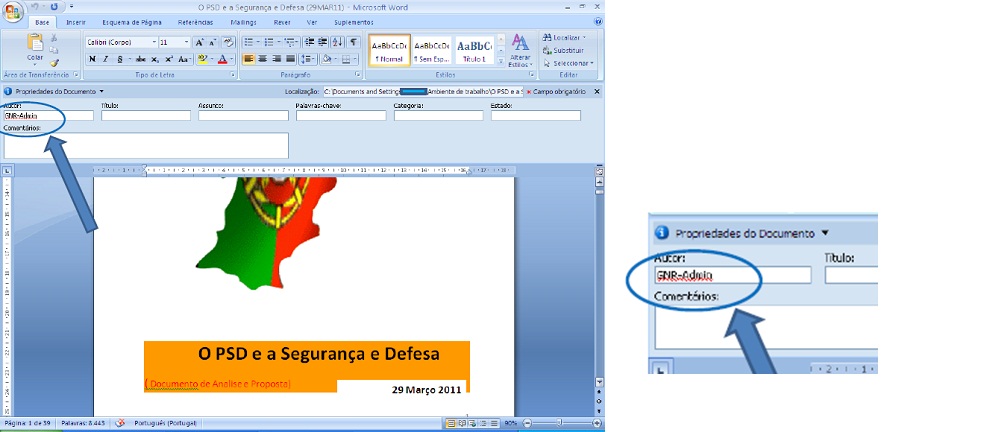Open Parágrafo dialog launcher
This screenshot has width=983, height=432.
pos(359,75)
